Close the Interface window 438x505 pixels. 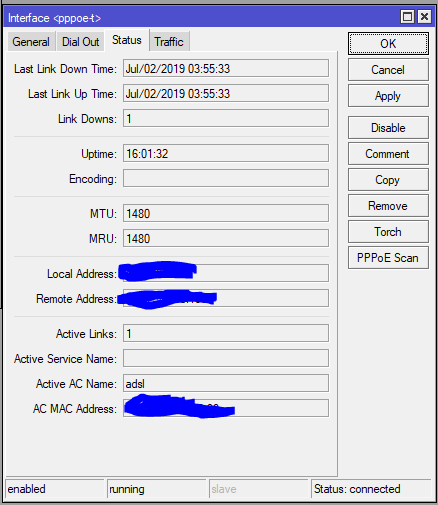point(424,17)
